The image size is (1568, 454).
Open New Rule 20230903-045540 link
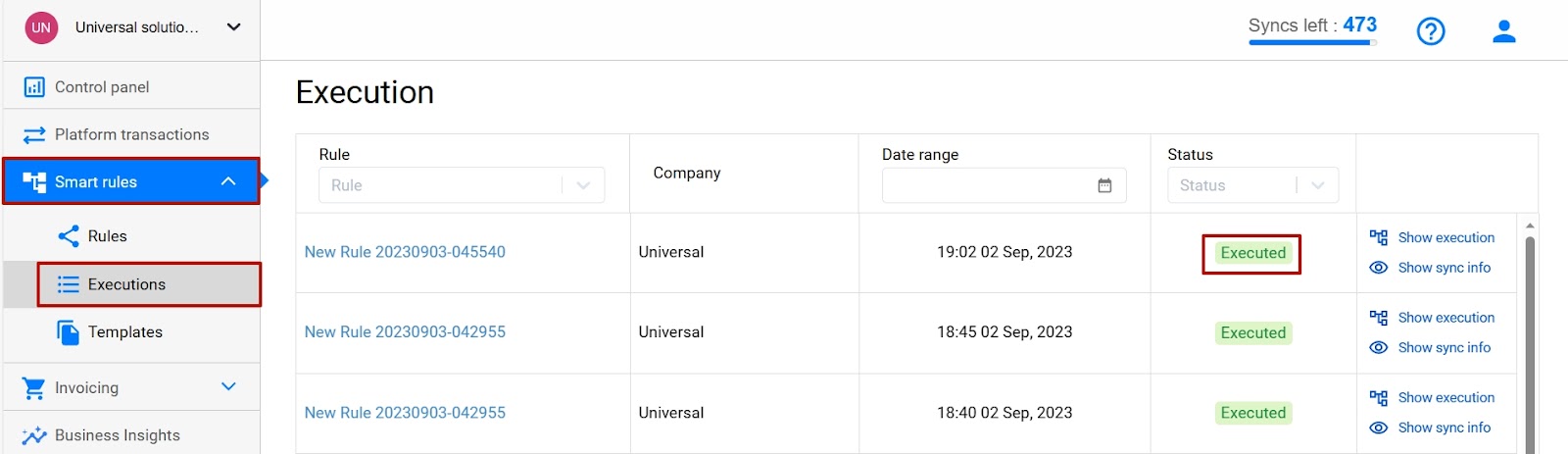point(405,252)
